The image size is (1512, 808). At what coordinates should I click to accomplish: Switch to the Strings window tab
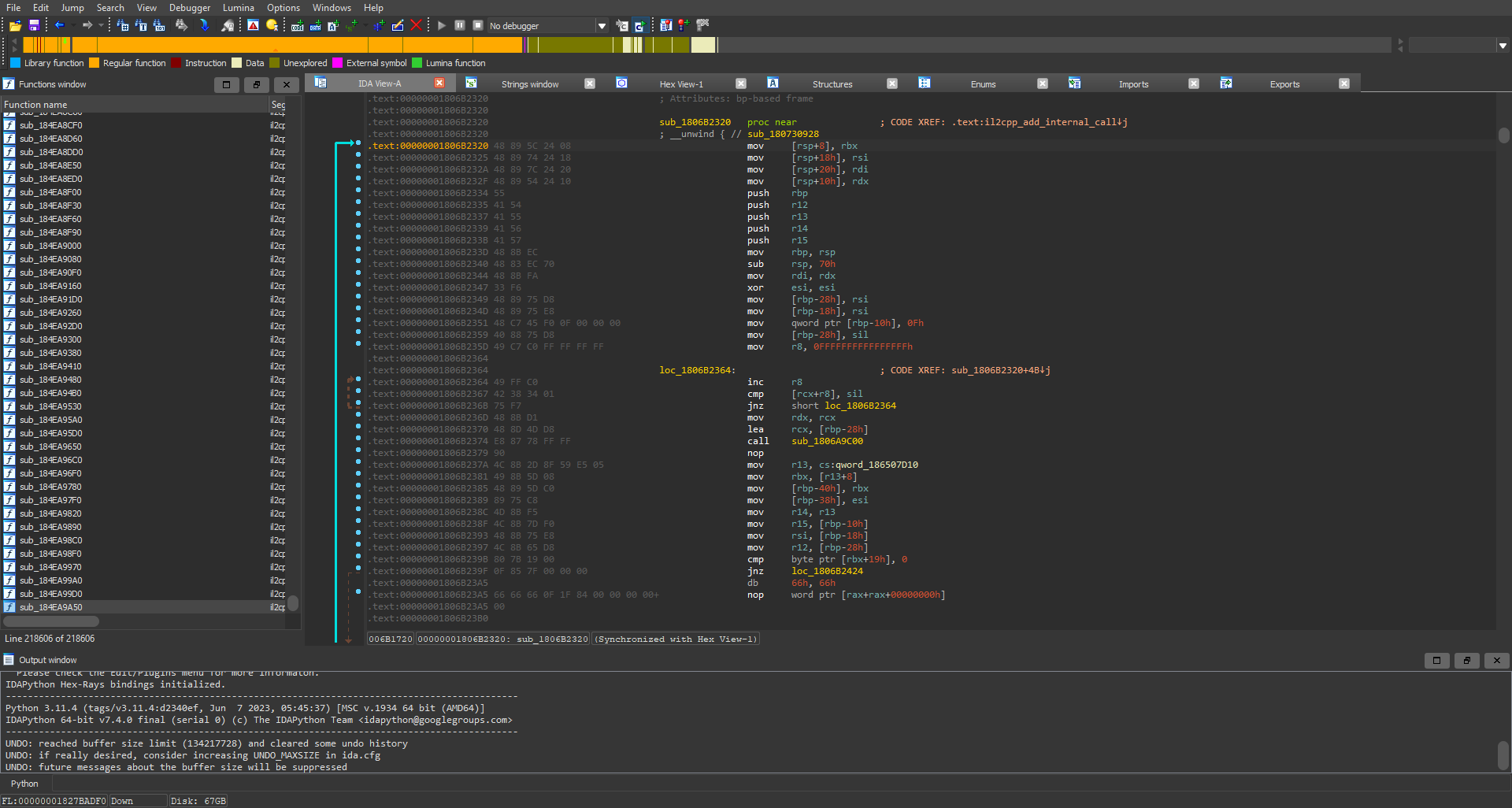[x=529, y=84]
